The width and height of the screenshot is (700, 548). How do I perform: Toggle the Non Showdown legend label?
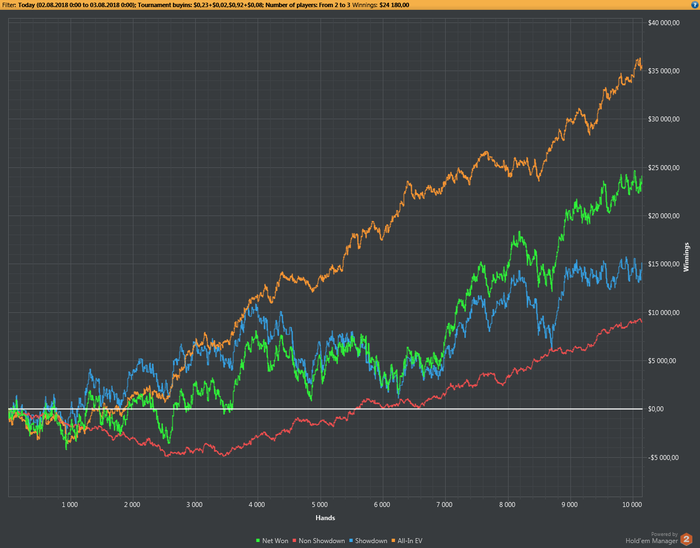click(x=322, y=541)
